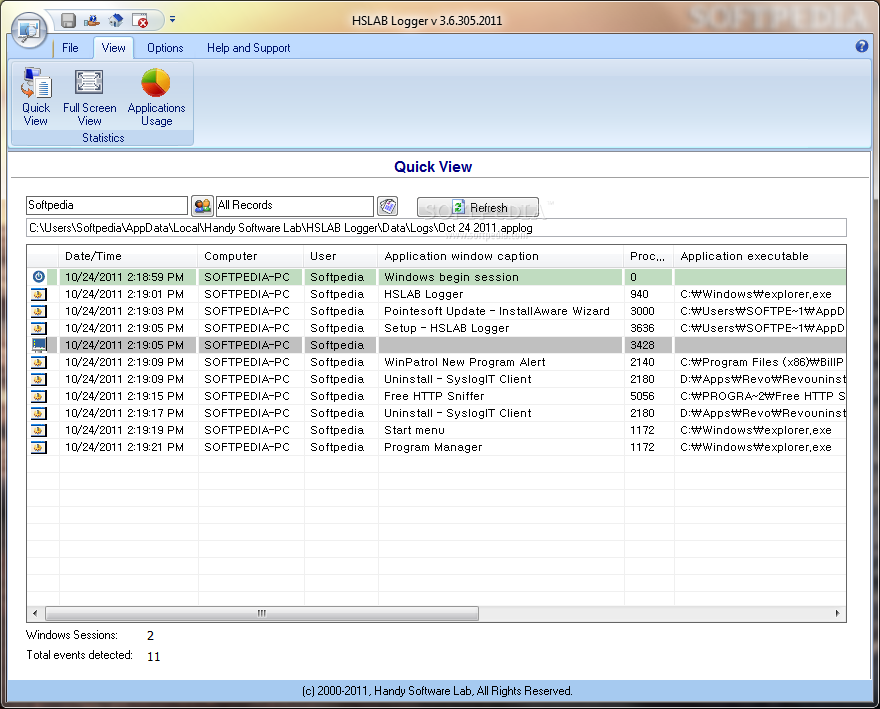Image resolution: width=880 pixels, height=709 pixels.
Task: Click the icon on HSLAB Logger row
Action: [39, 294]
